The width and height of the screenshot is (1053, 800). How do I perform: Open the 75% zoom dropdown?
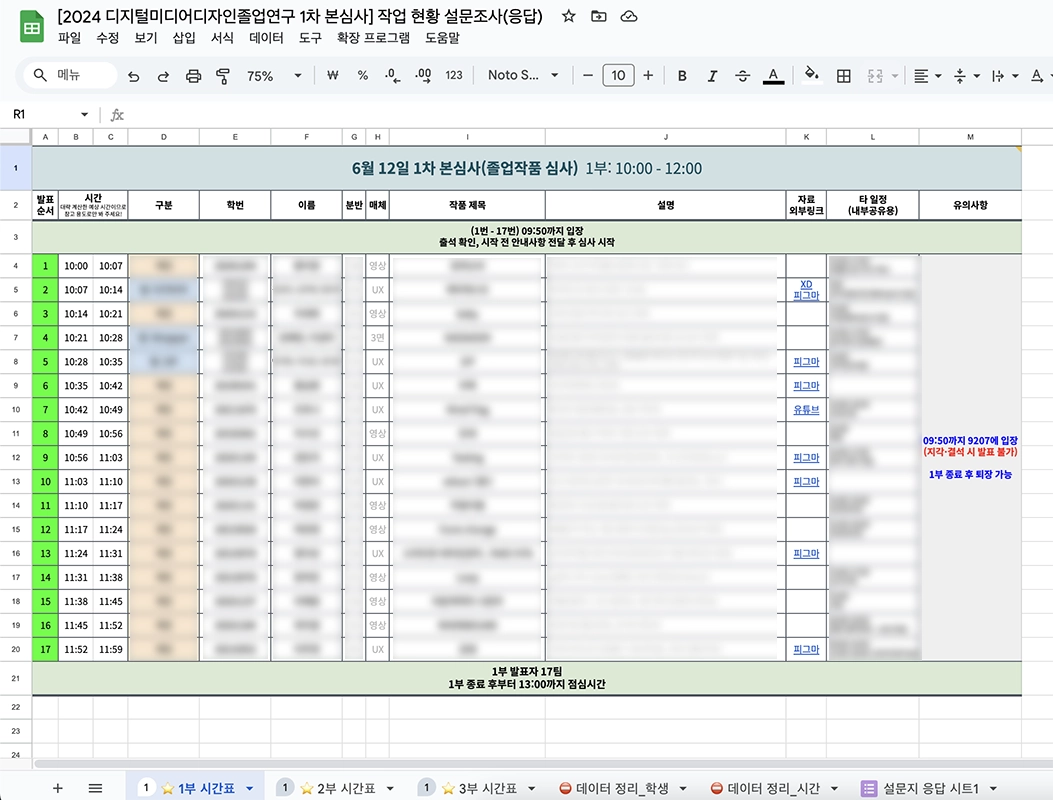pos(273,76)
